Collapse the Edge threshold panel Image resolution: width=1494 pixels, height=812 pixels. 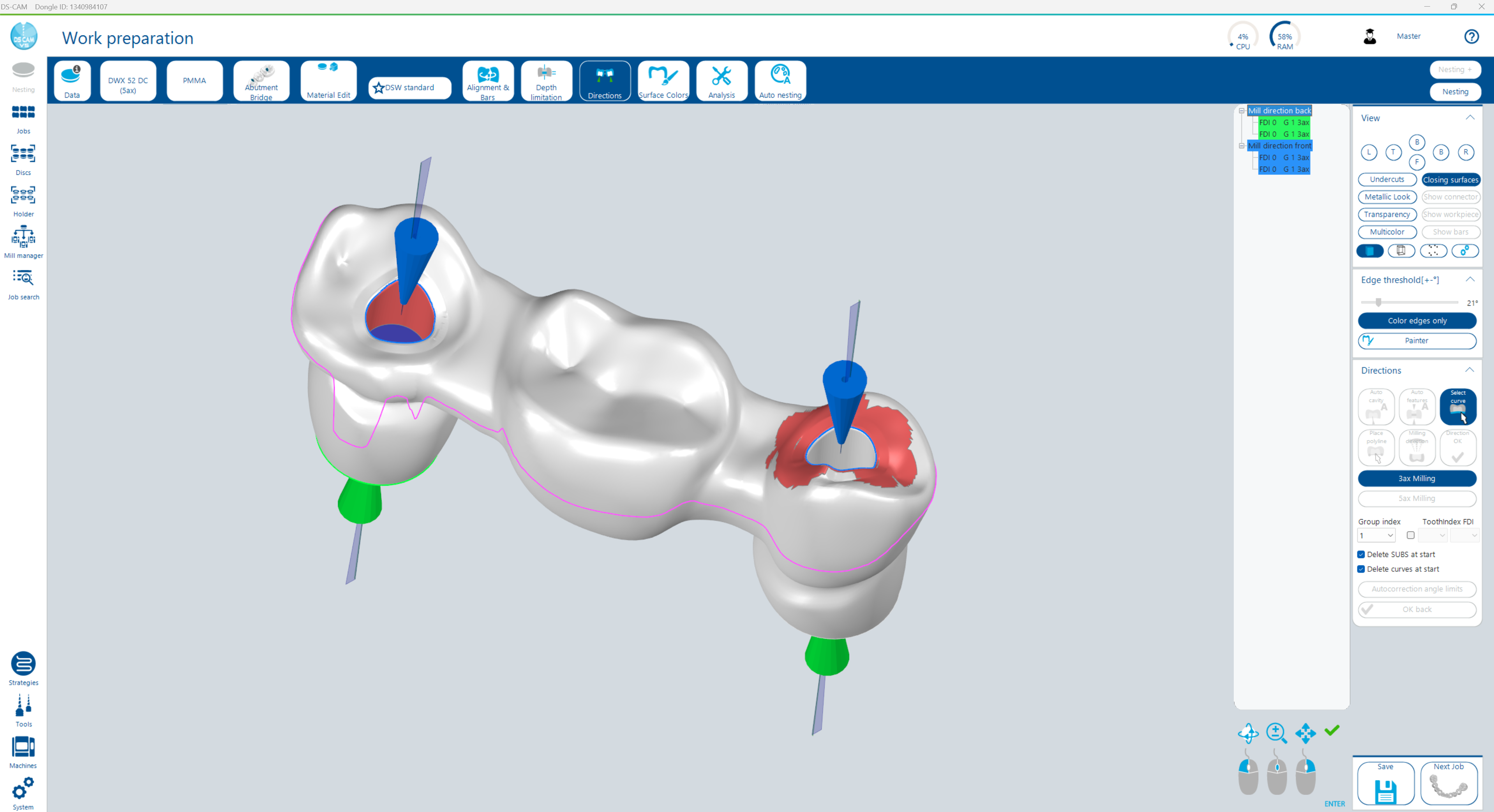(1469, 279)
